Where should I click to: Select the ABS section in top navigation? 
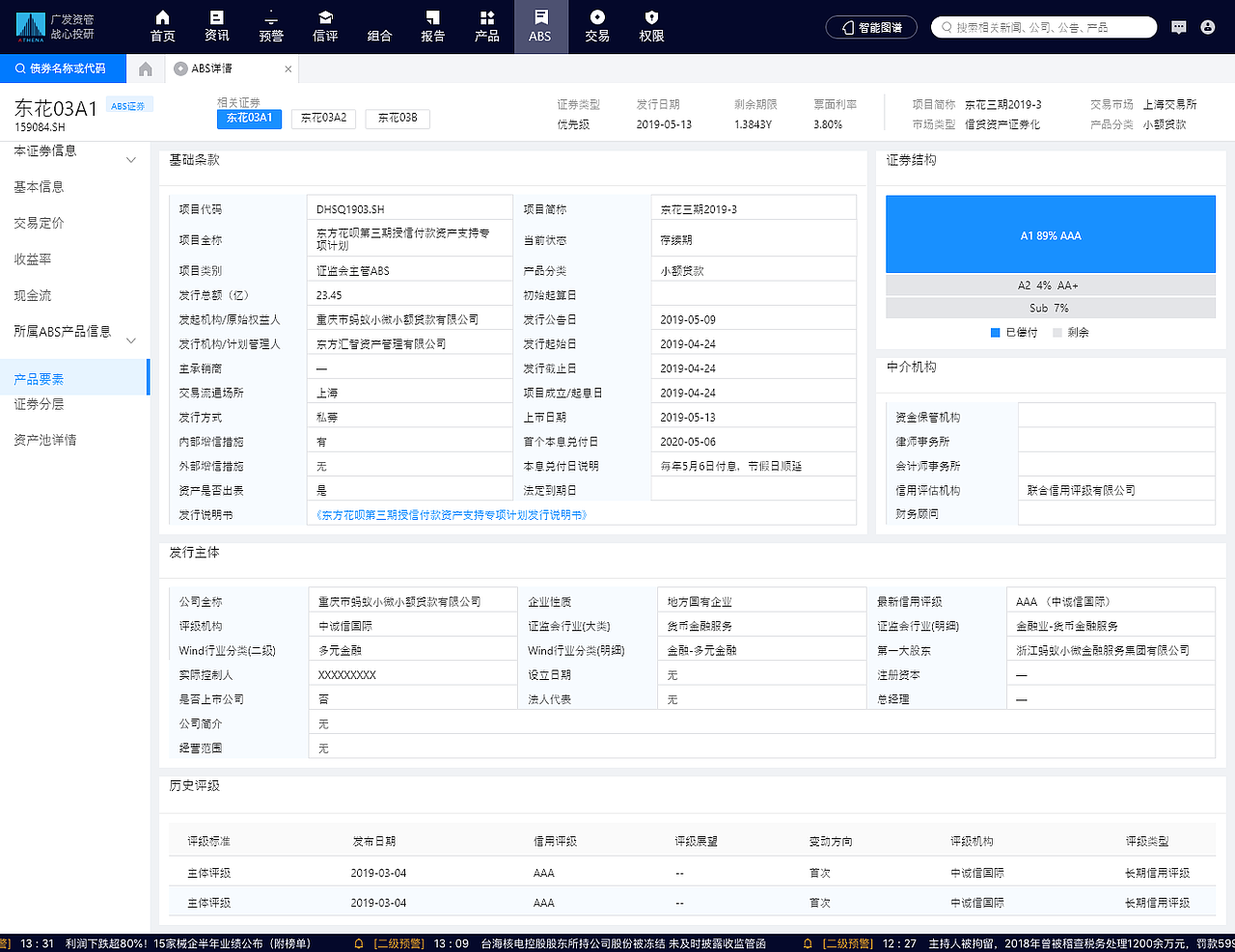point(540,26)
